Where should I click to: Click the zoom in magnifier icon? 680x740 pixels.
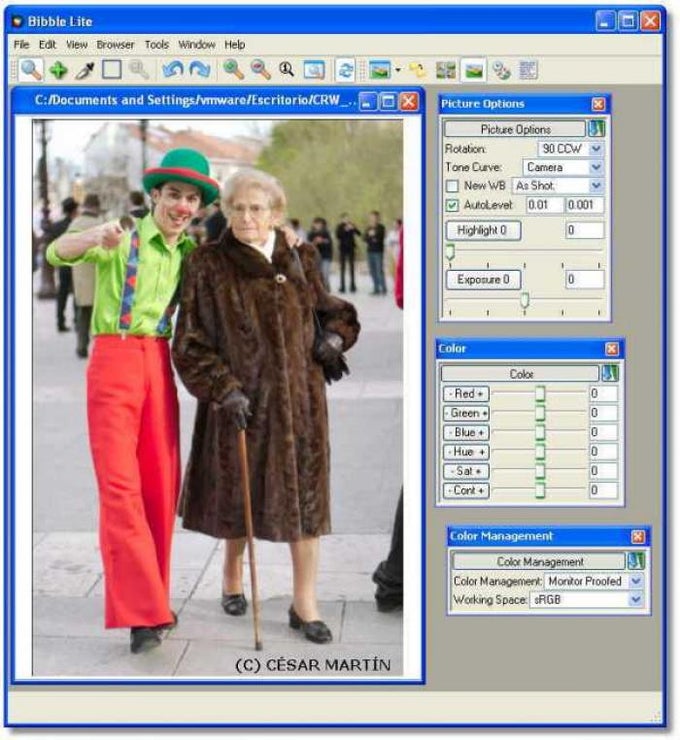[x=233, y=70]
